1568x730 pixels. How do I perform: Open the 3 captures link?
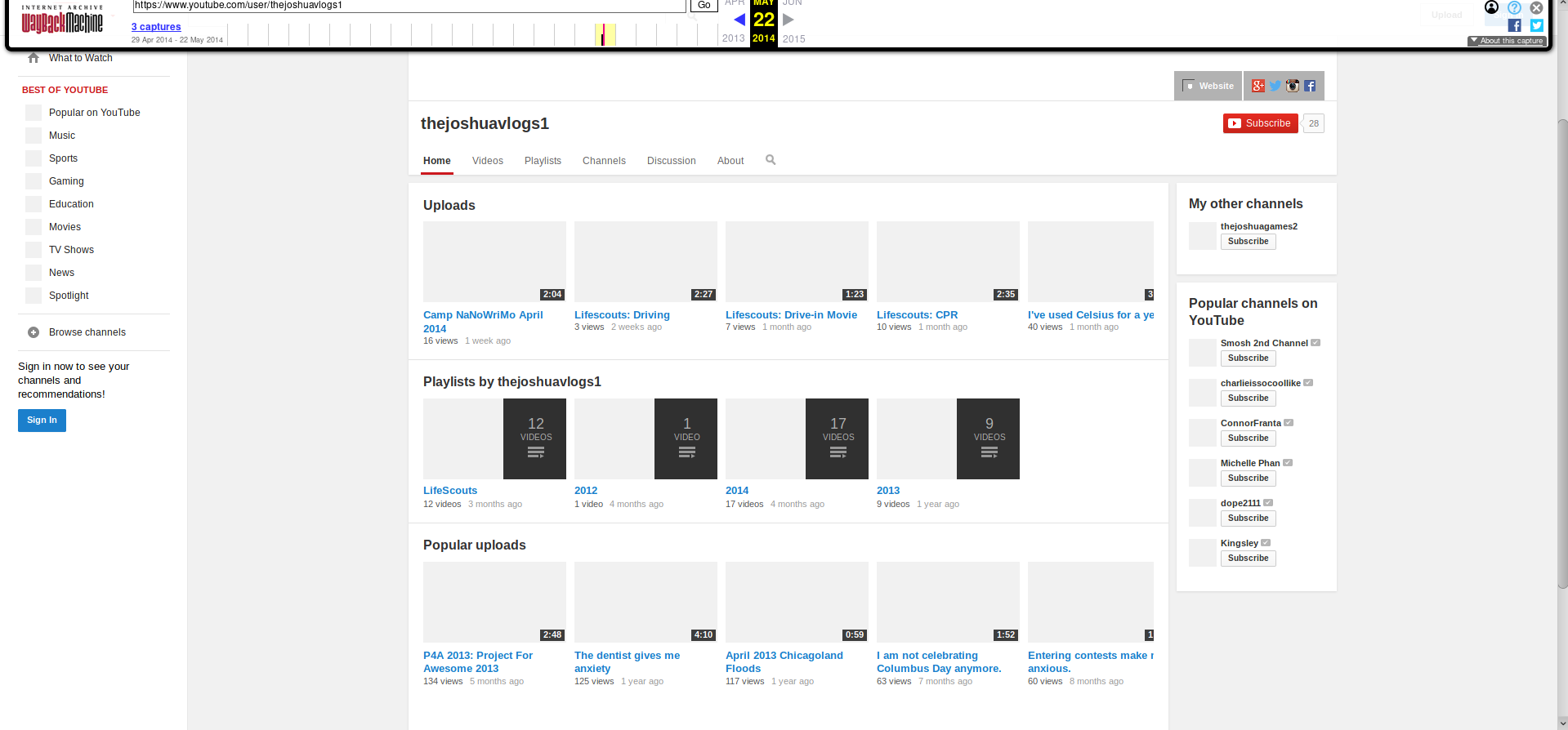156,27
